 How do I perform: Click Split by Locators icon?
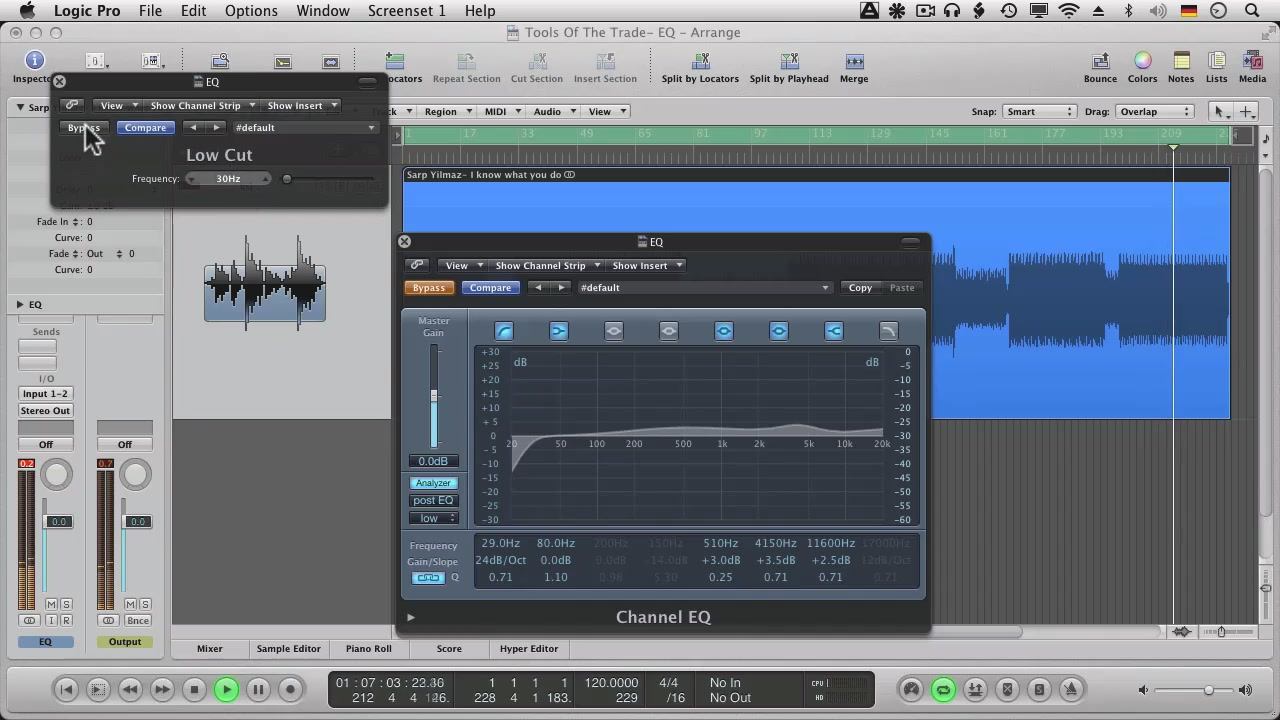click(x=700, y=62)
